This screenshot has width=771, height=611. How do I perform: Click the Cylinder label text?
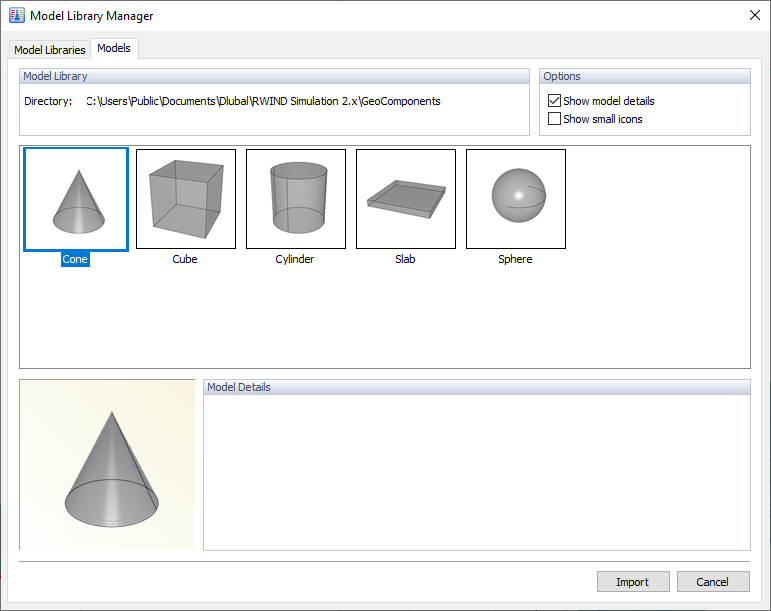click(x=295, y=259)
